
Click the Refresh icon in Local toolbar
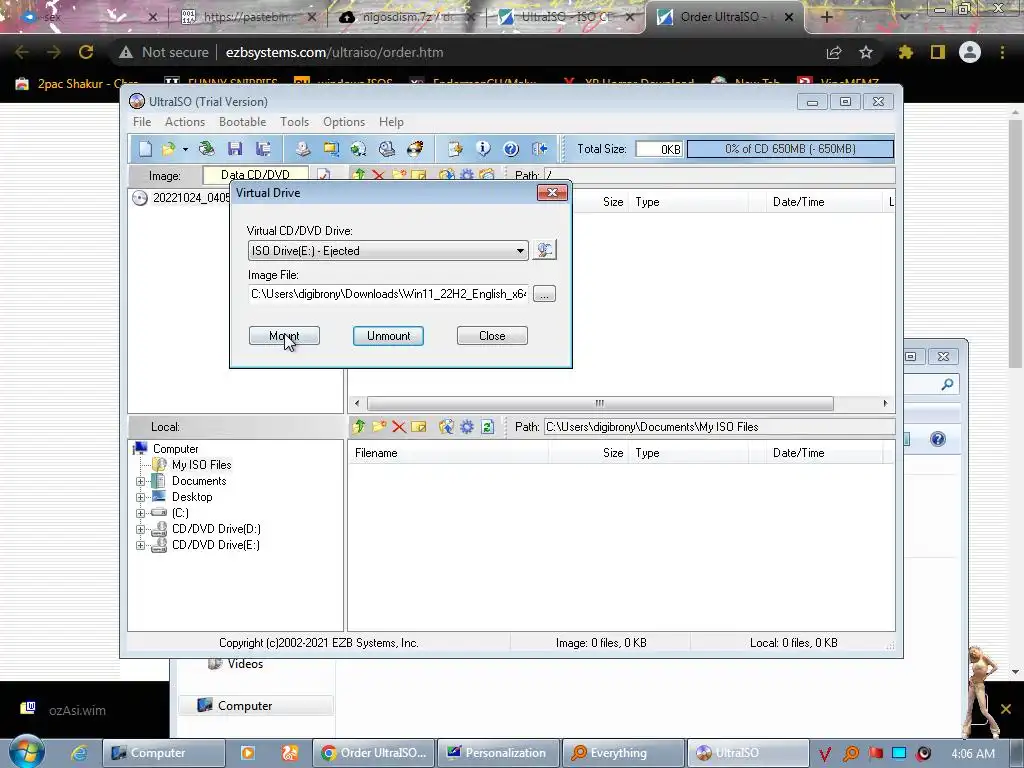(487, 427)
